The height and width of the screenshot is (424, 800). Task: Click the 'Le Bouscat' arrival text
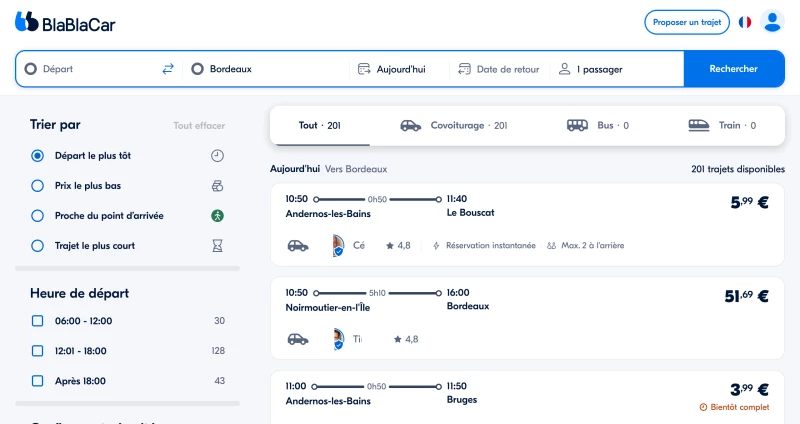[x=470, y=213]
